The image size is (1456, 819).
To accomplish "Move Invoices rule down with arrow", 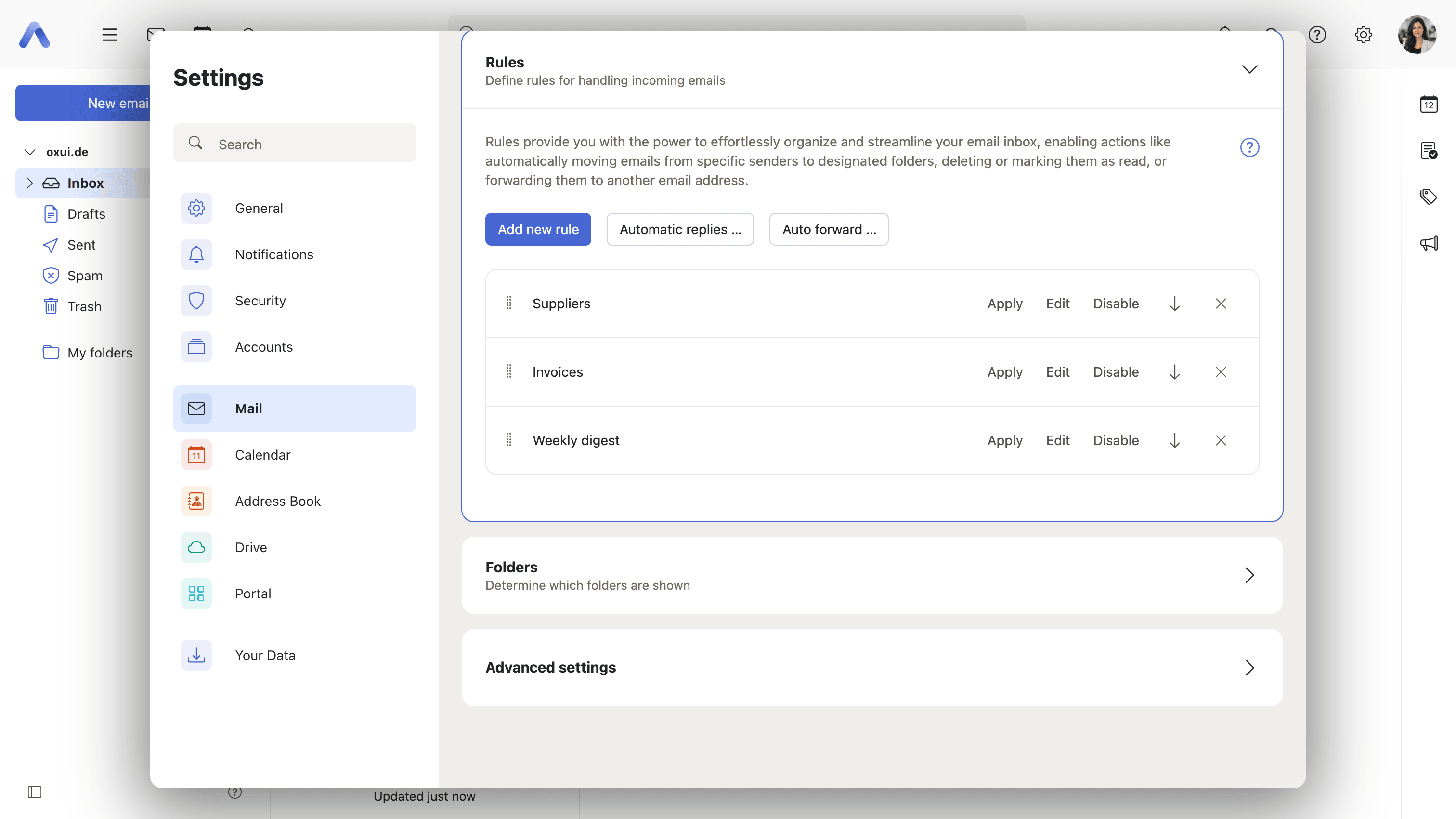I will [1174, 372].
